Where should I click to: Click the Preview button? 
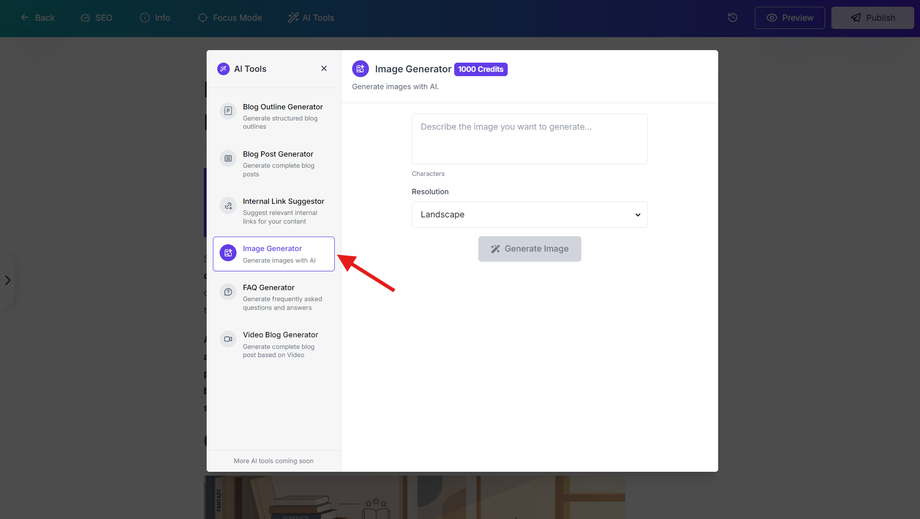789,18
